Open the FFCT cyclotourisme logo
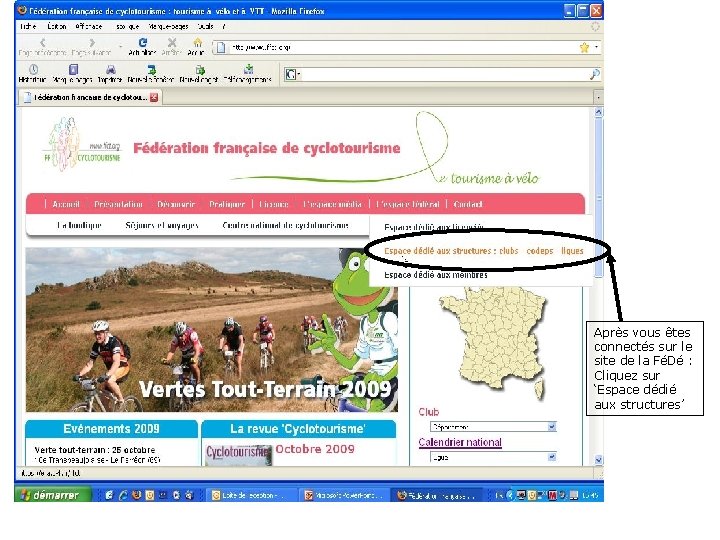 [x=82, y=144]
